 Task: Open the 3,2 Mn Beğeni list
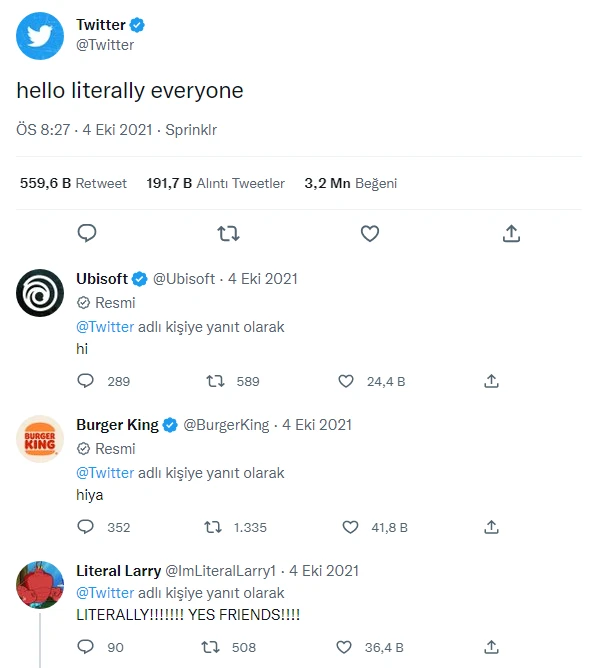pyautogui.click(x=351, y=183)
